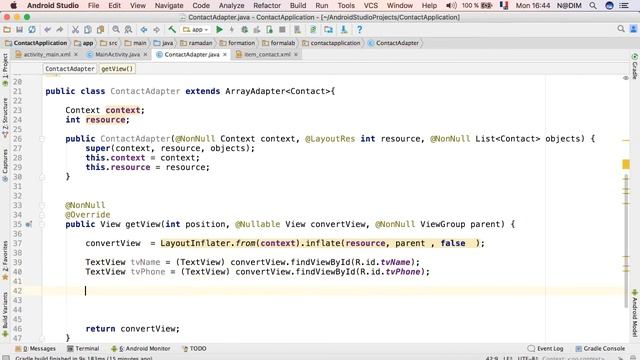The image size is (640, 360).
Task: Toggle the Project tool window
Action: click(x=5, y=69)
